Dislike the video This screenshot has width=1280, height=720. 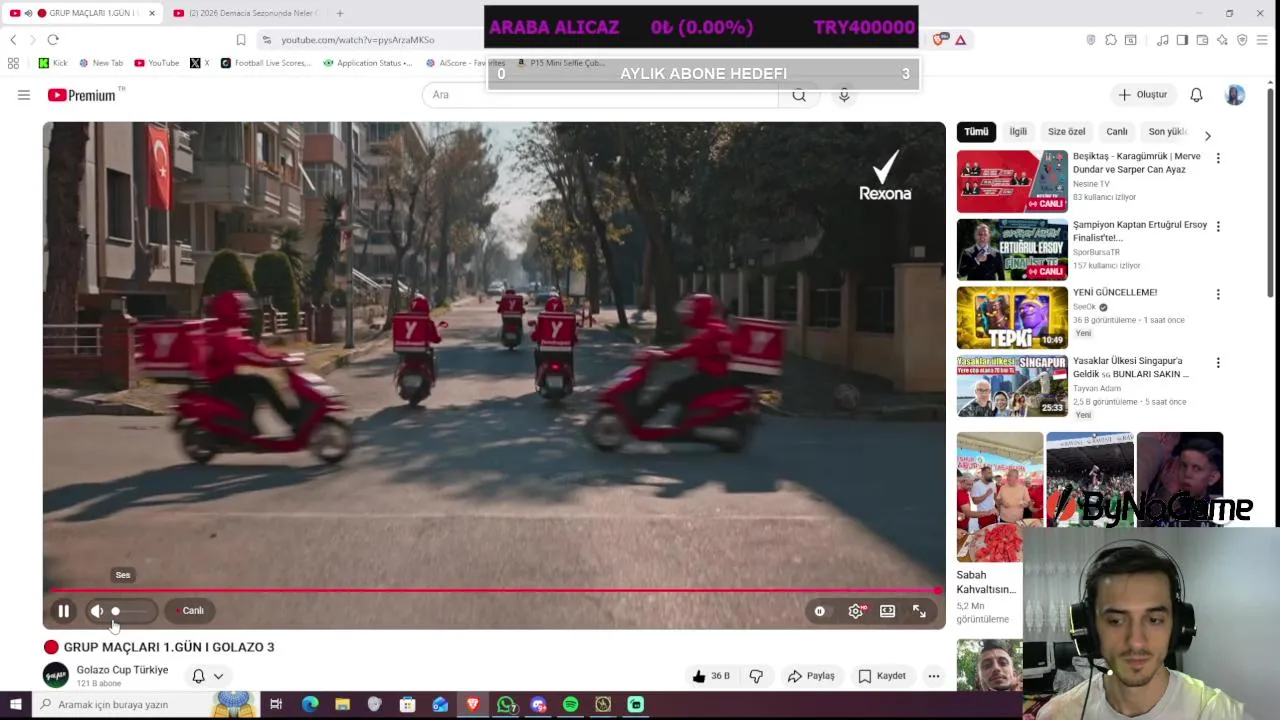pyautogui.click(x=756, y=676)
